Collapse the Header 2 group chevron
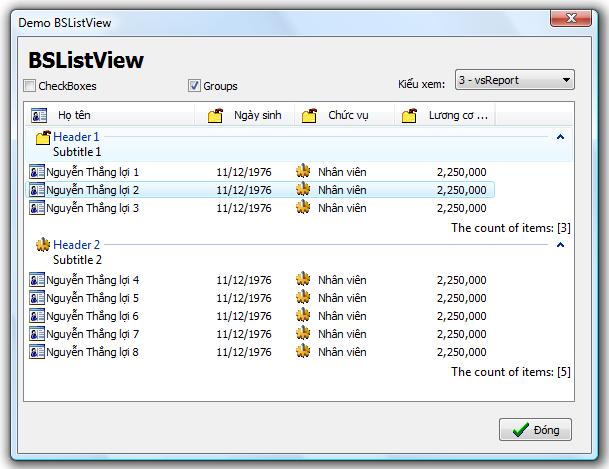609x469 pixels. (x=560, y=245)
